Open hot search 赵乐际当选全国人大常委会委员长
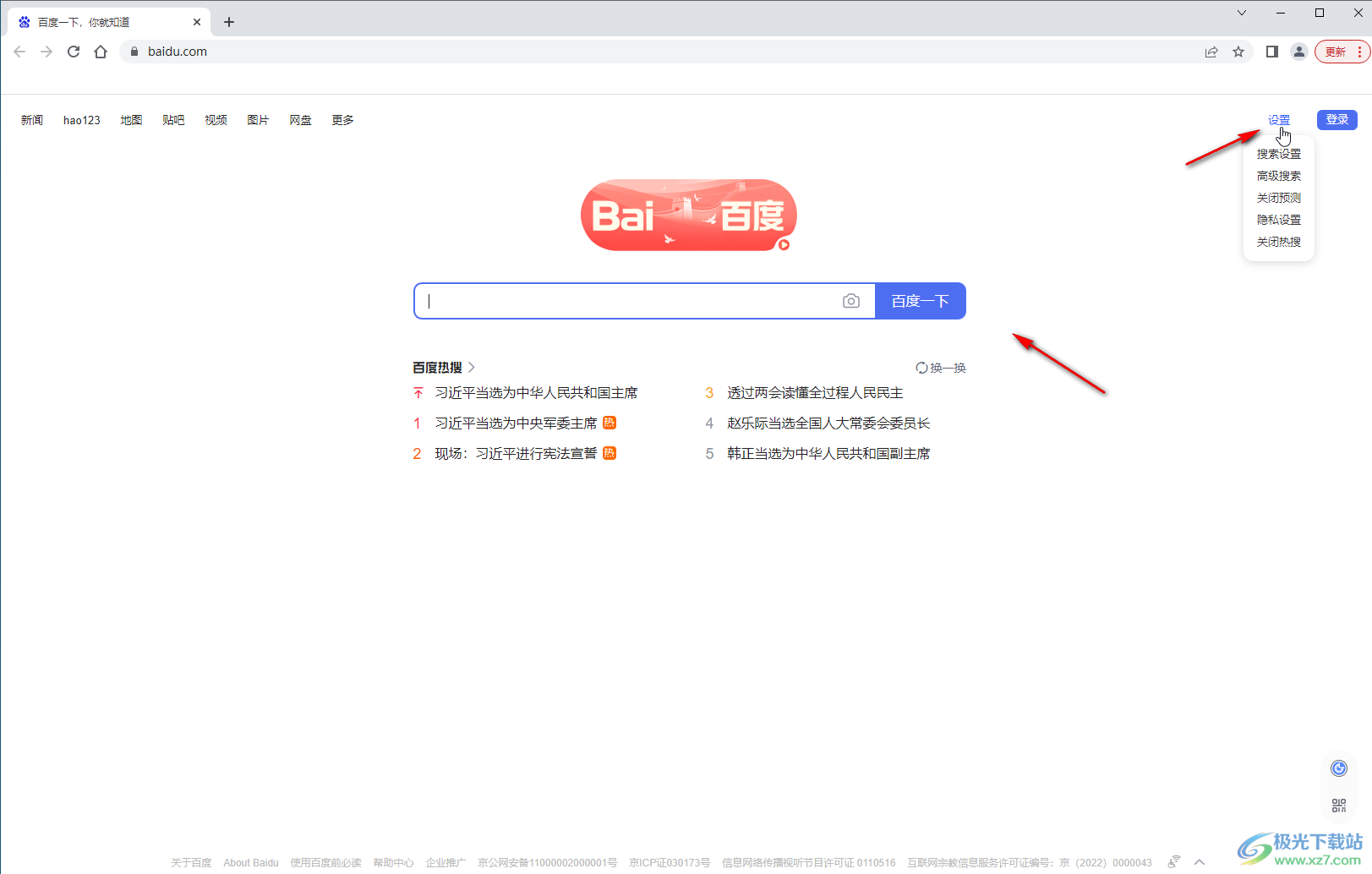 point(828,423)
